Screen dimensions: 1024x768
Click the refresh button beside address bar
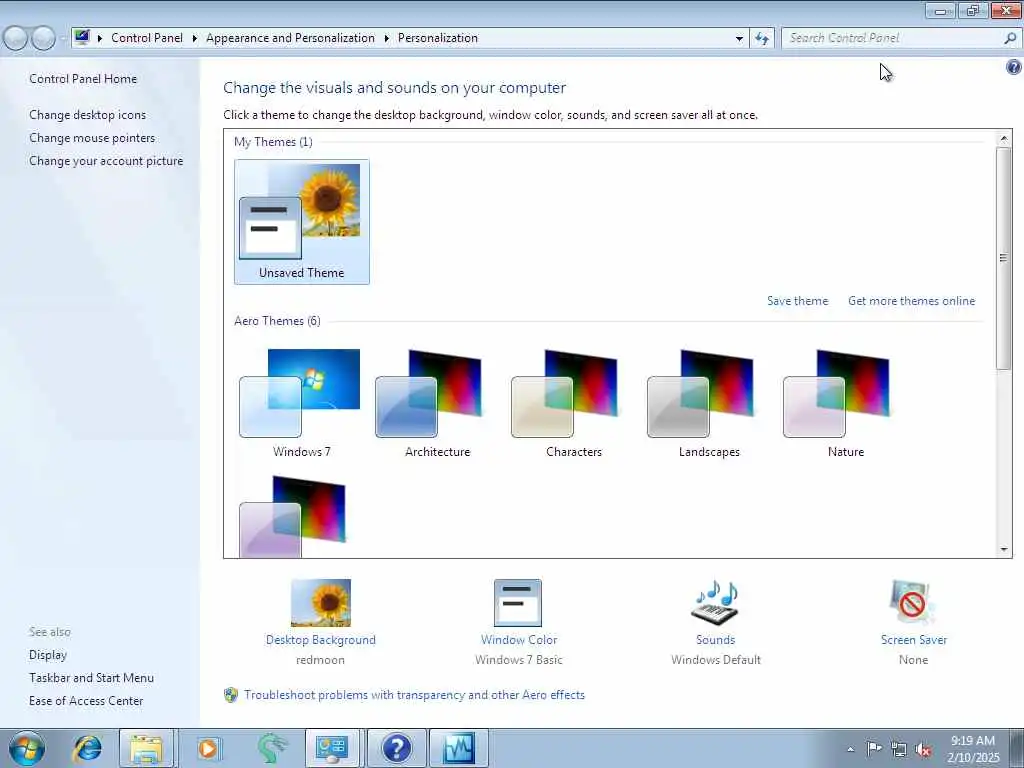tap(761, 38)
